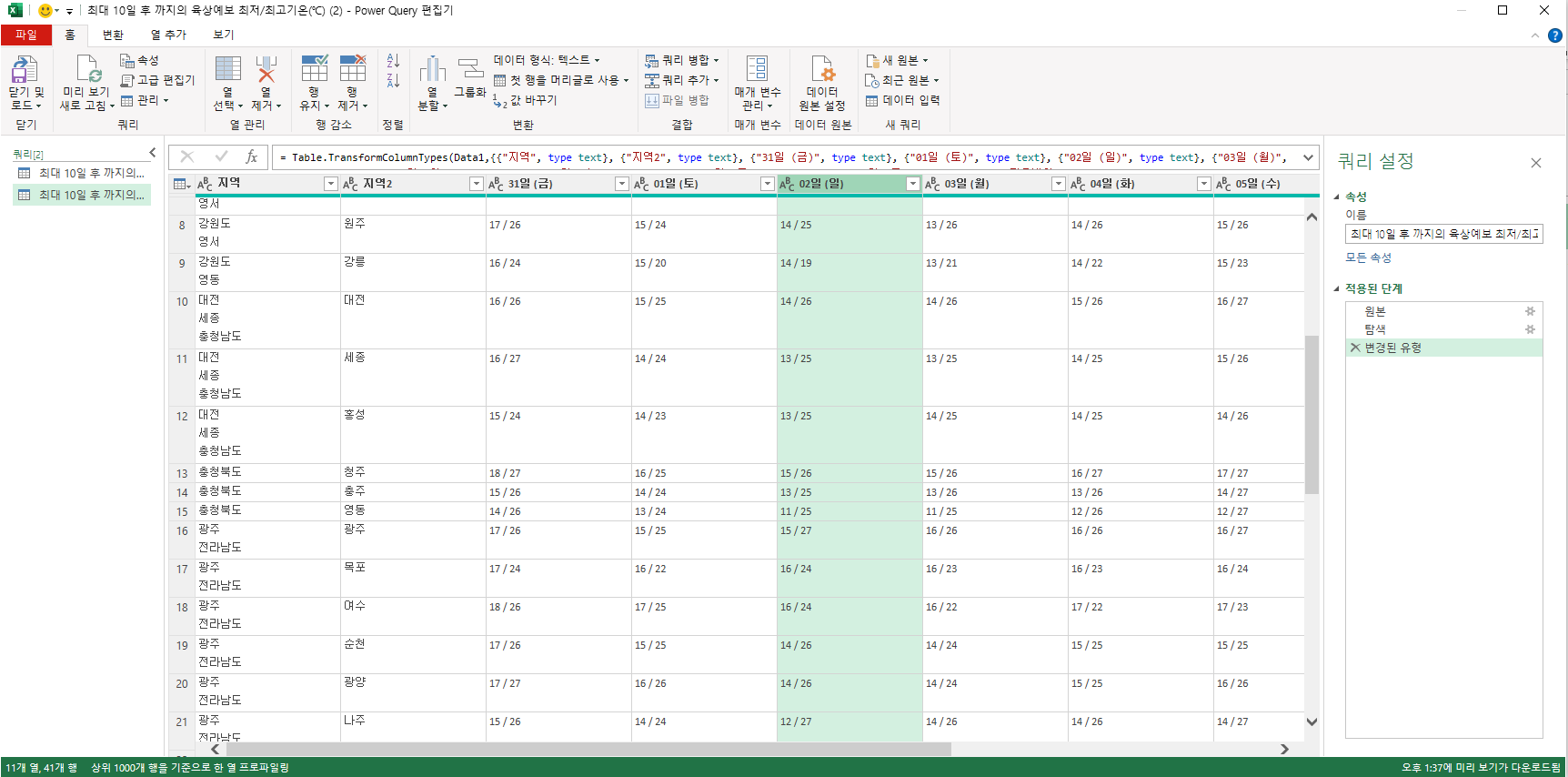Open filter dropdown for 02일 (일) column

pos(913,184)
